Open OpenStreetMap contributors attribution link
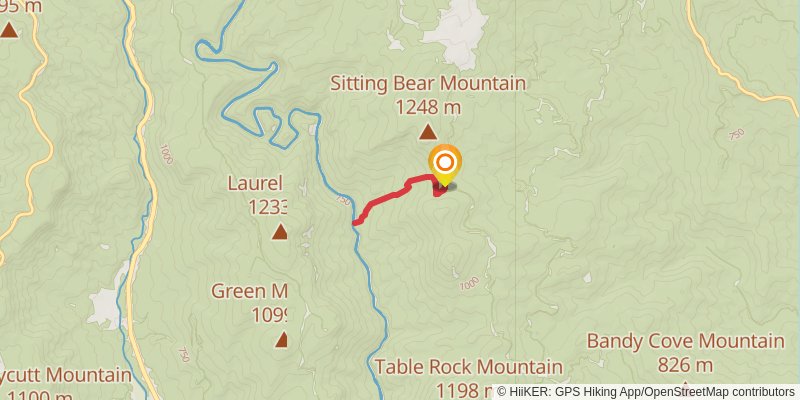 click(718, 392)
